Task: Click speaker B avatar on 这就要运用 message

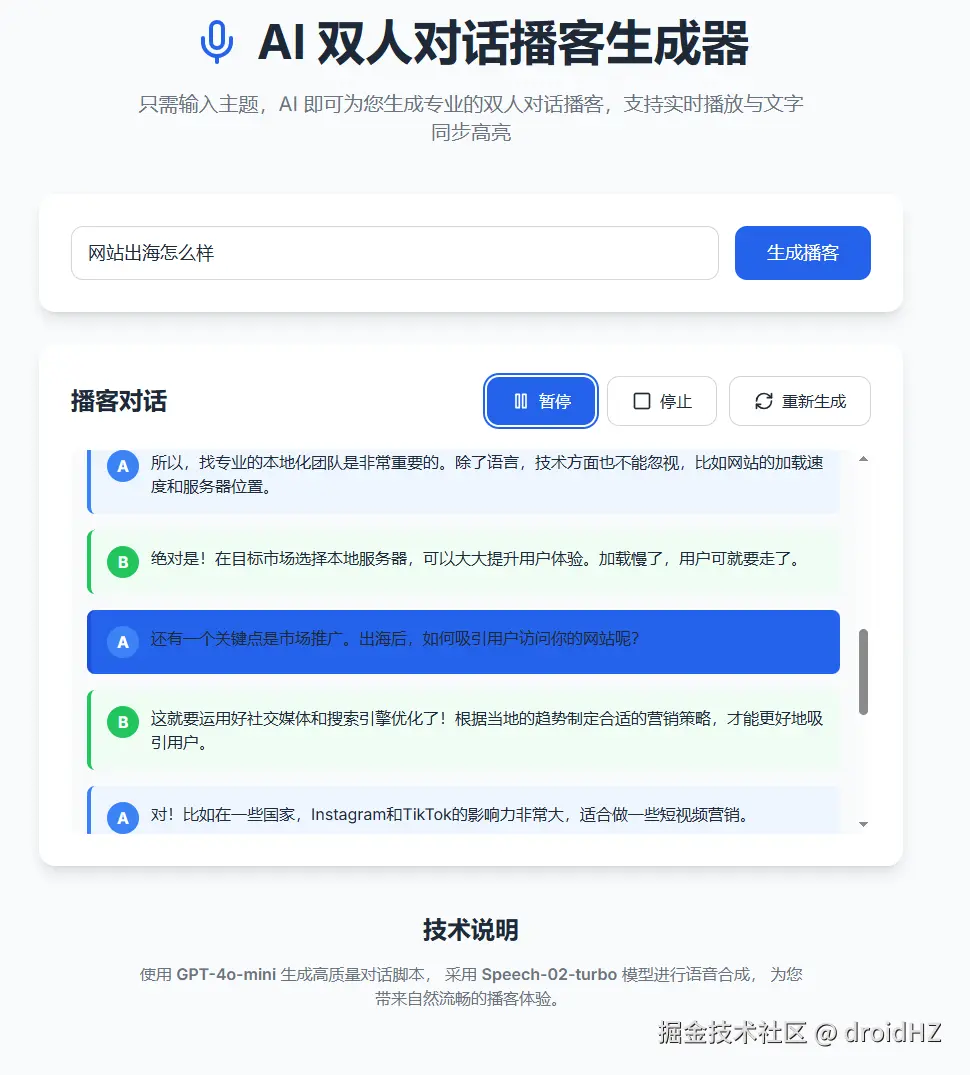Action: point(123,722)
